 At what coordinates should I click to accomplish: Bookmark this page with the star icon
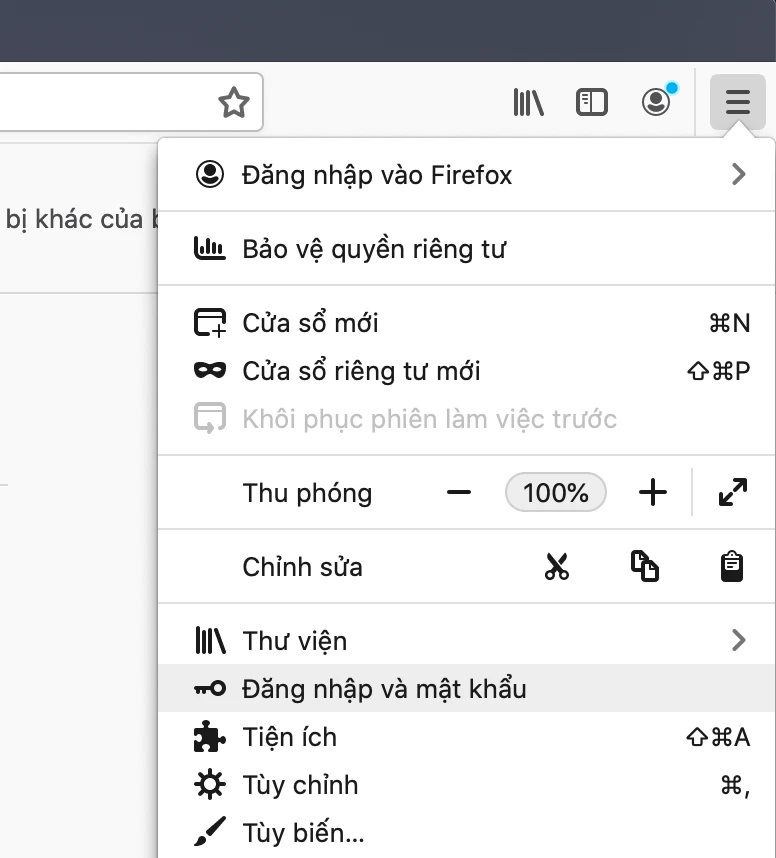[233, 101]
